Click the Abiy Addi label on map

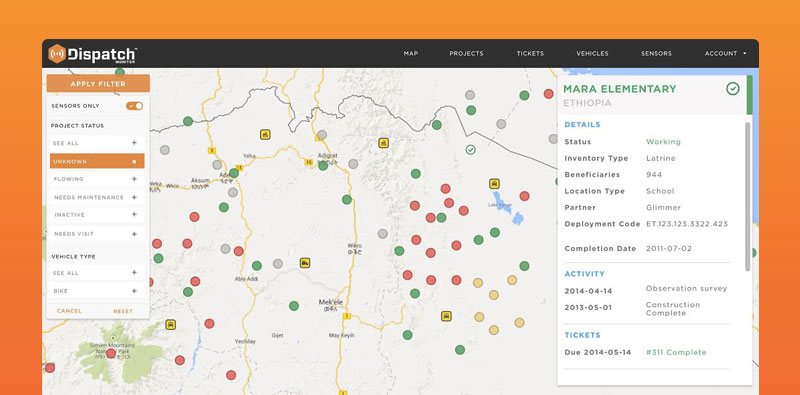point(246,279)
